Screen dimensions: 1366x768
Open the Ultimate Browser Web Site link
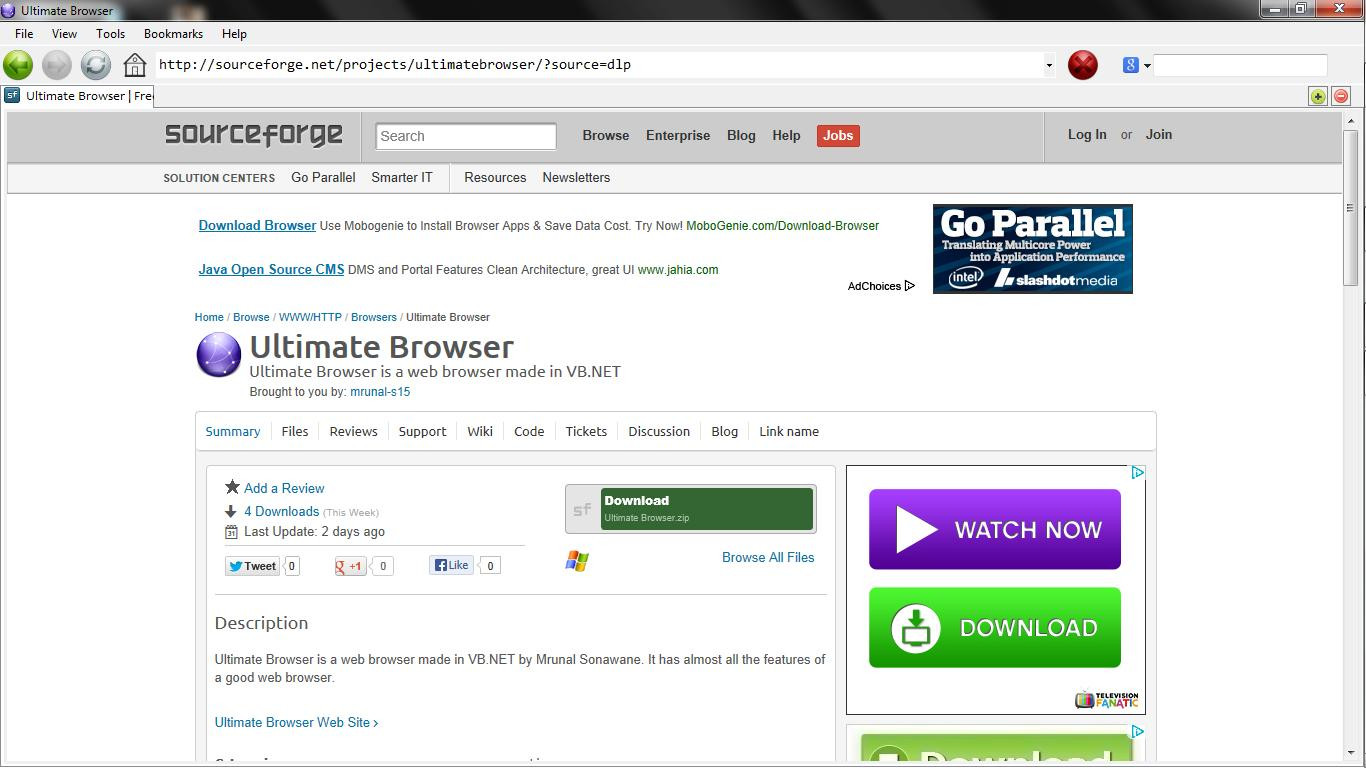point(296,722)
